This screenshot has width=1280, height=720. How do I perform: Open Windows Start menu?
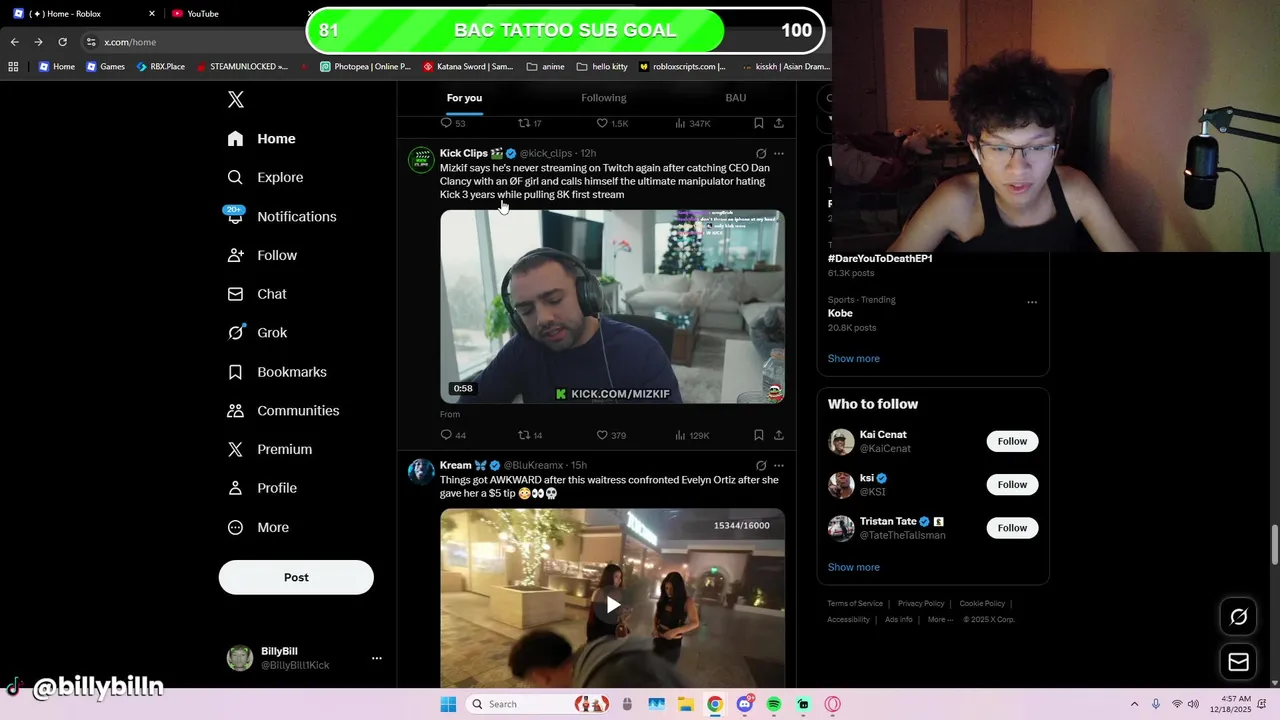click(x=448, y=704)
